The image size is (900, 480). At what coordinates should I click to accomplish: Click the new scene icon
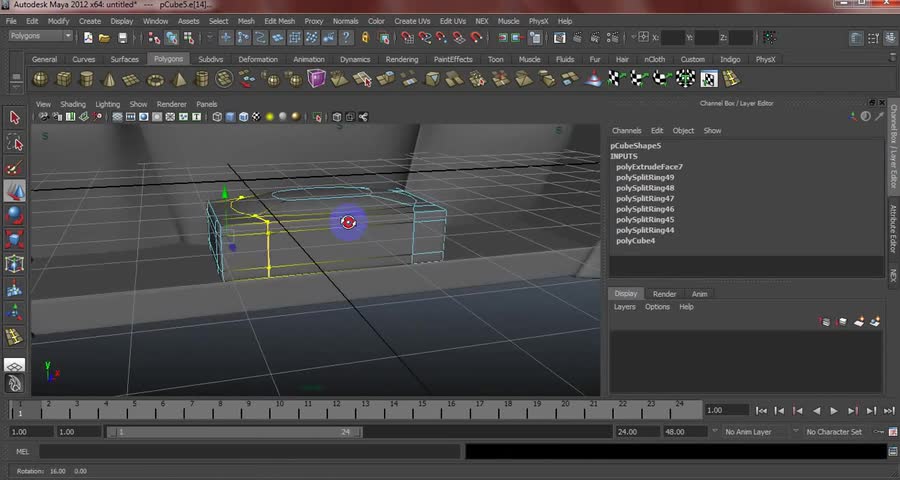coord(88,38)
